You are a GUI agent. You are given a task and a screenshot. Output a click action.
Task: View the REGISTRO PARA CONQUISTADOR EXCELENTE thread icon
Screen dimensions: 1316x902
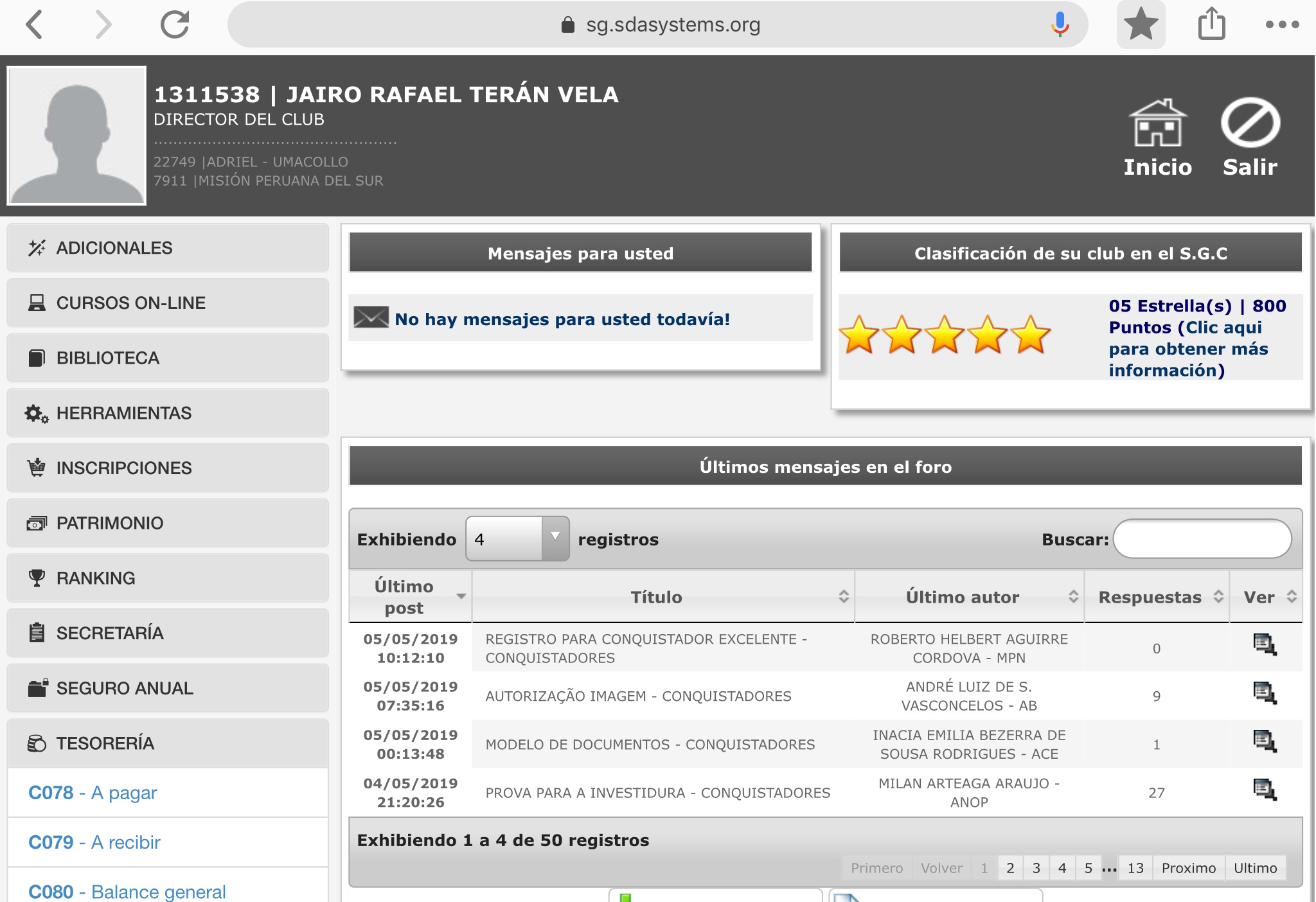[x=1265, y=644]
